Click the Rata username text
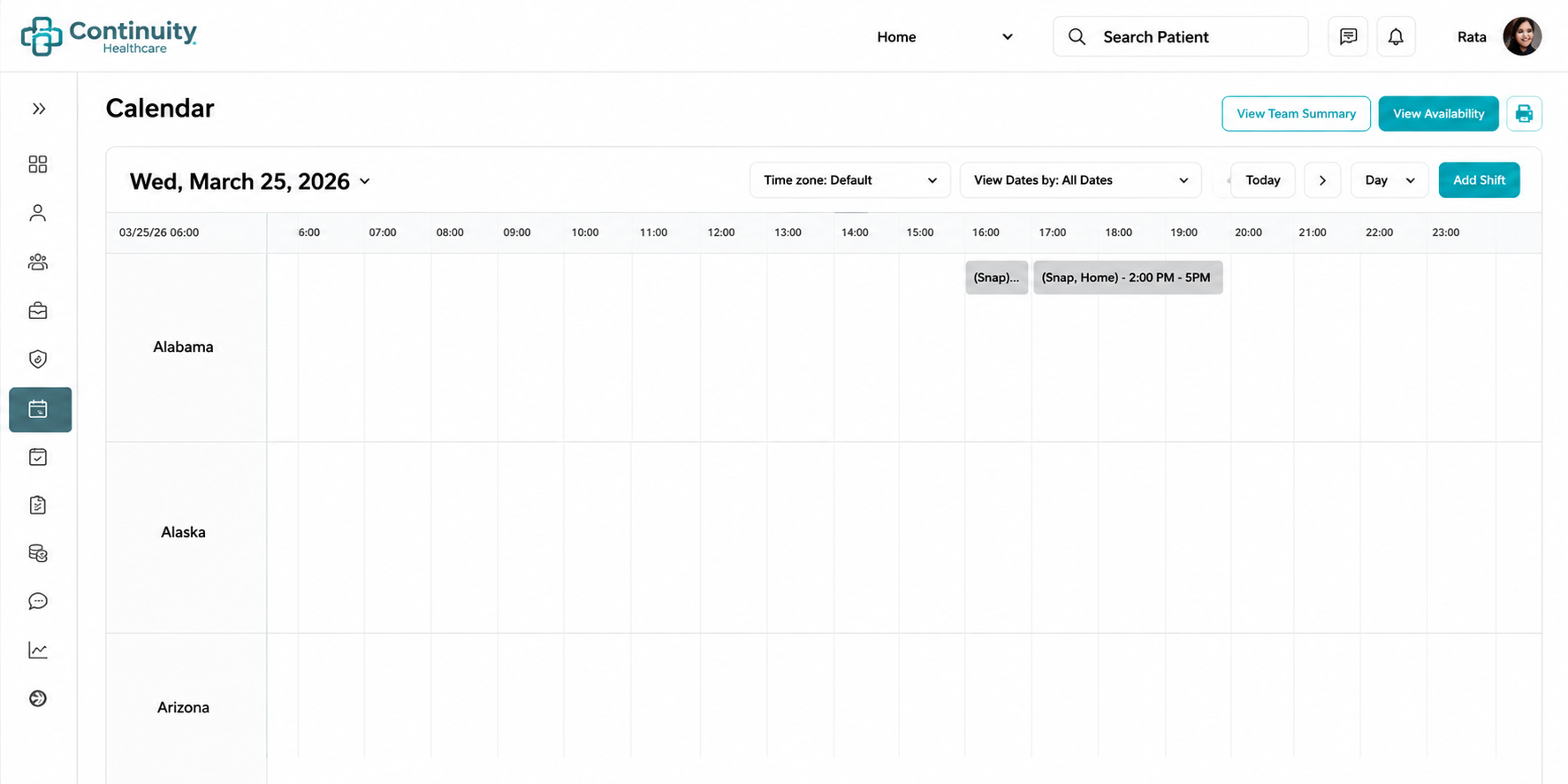The width and height of the screenshot is (1568, 784). point(1472,37)
